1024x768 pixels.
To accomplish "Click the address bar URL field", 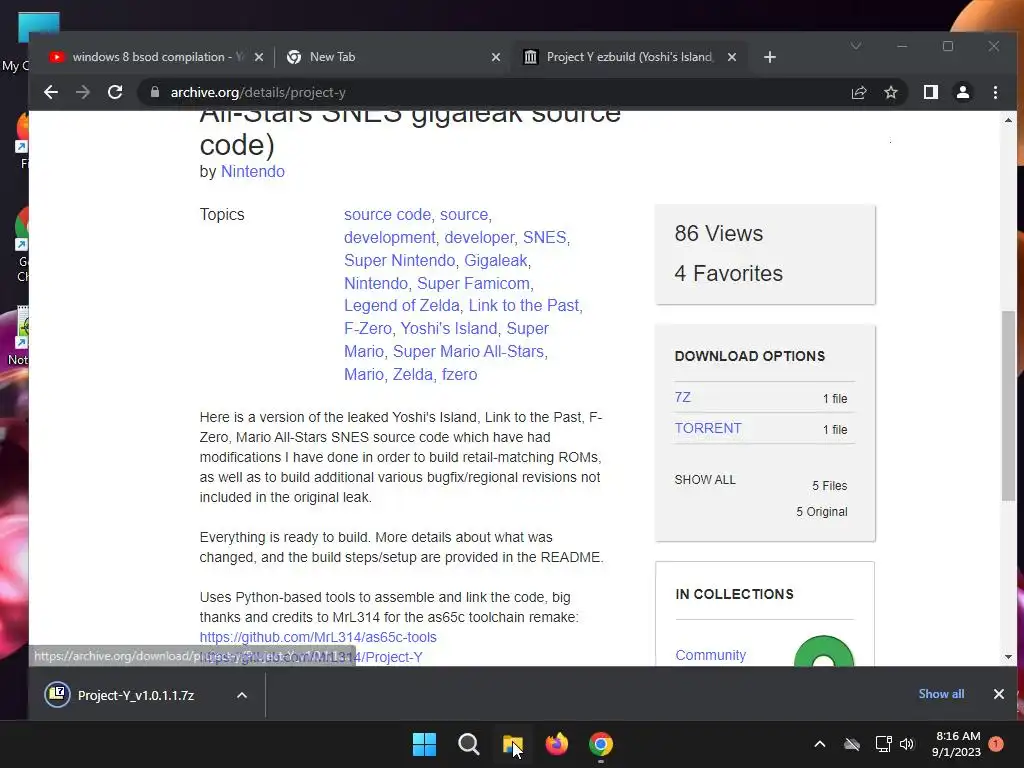I will 496,93.
